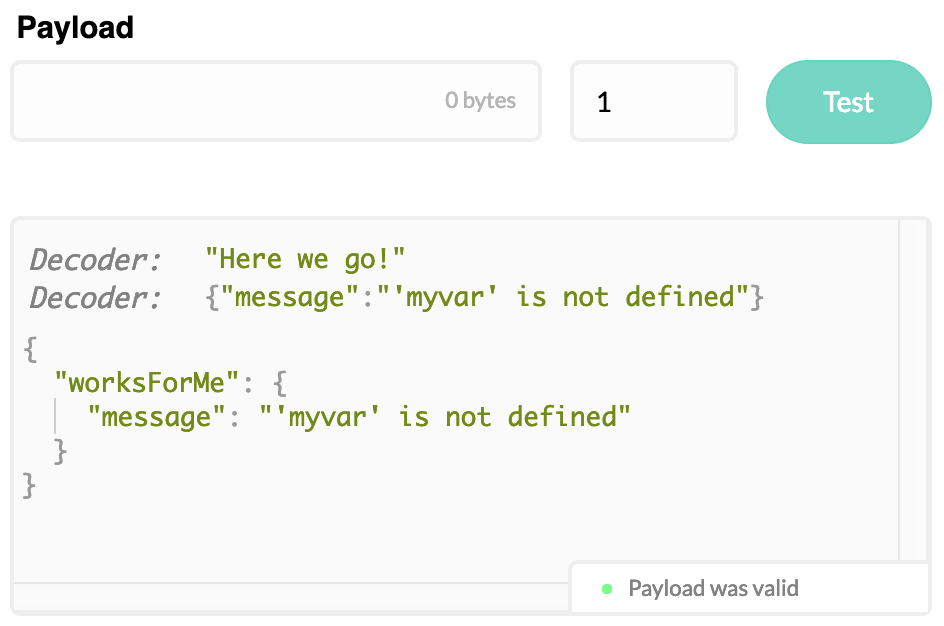
Task: Click the second Decoder message log line
Action: 484,297
